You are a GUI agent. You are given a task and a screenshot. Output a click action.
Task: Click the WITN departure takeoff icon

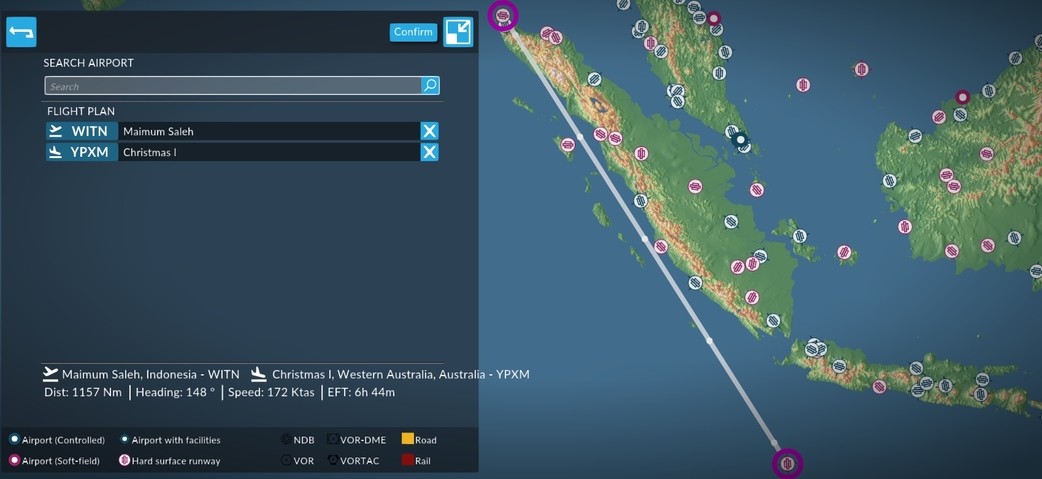pos(56,131)
